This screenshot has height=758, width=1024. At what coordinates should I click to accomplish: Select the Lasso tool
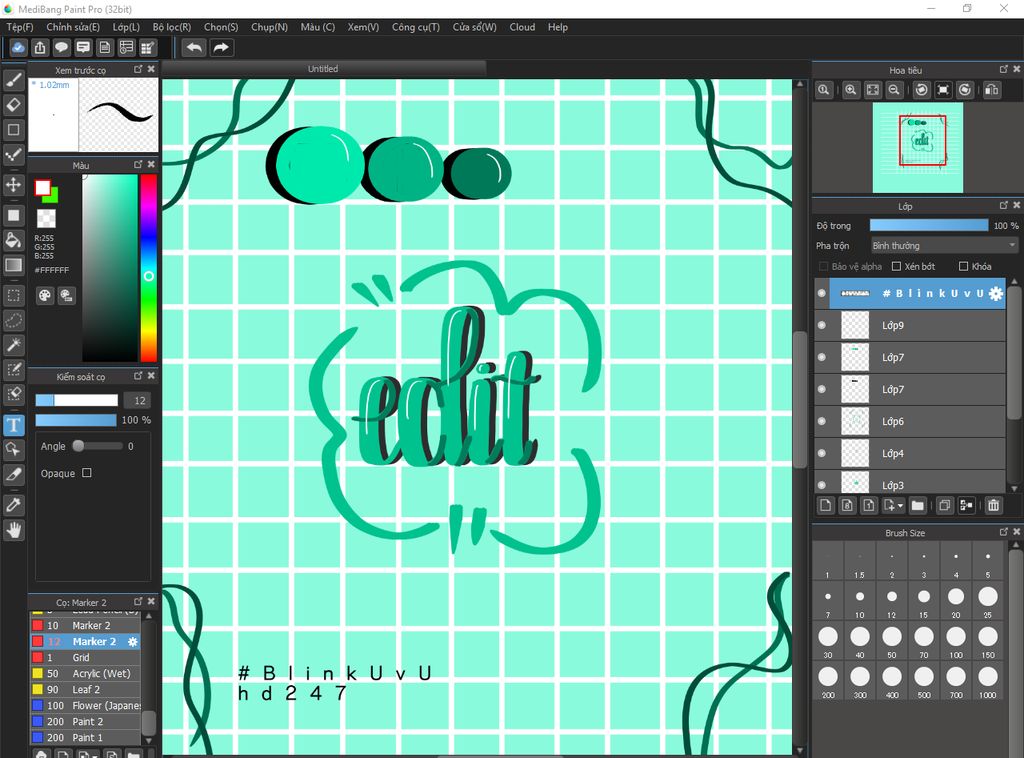(13, 320)
